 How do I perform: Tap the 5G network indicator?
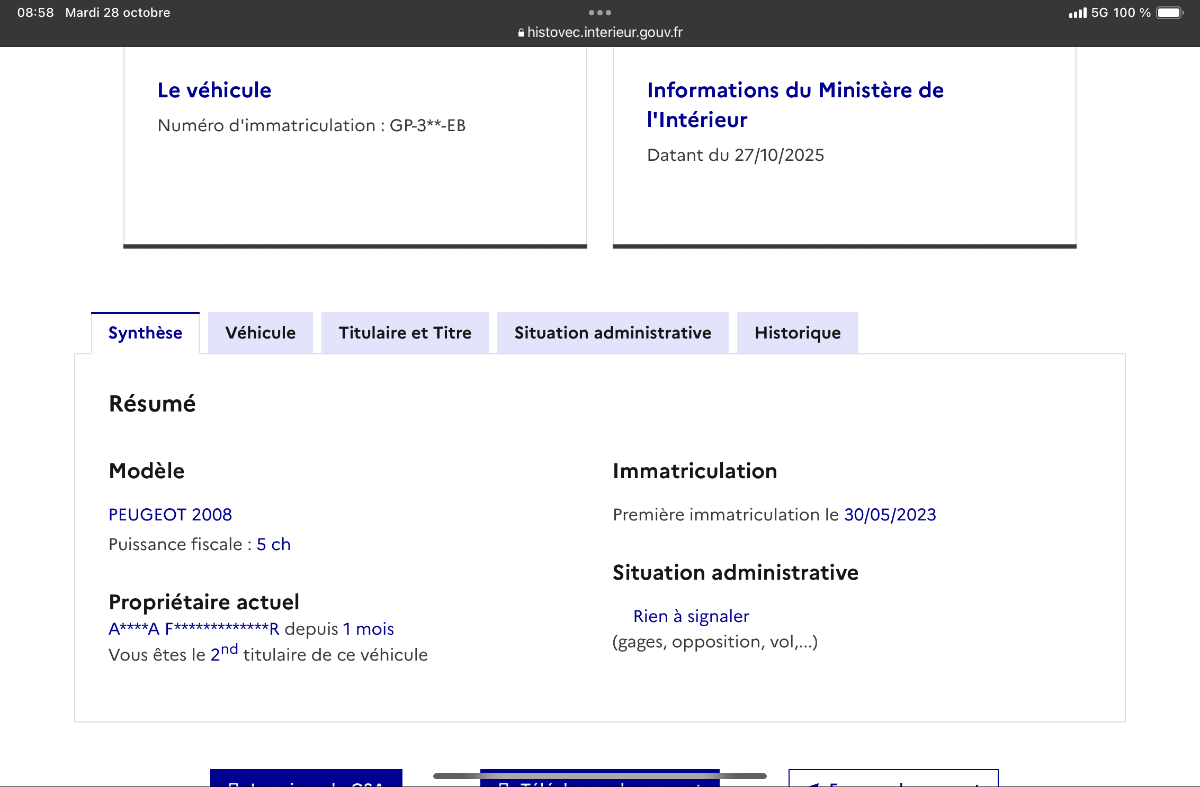(1100, 13)
